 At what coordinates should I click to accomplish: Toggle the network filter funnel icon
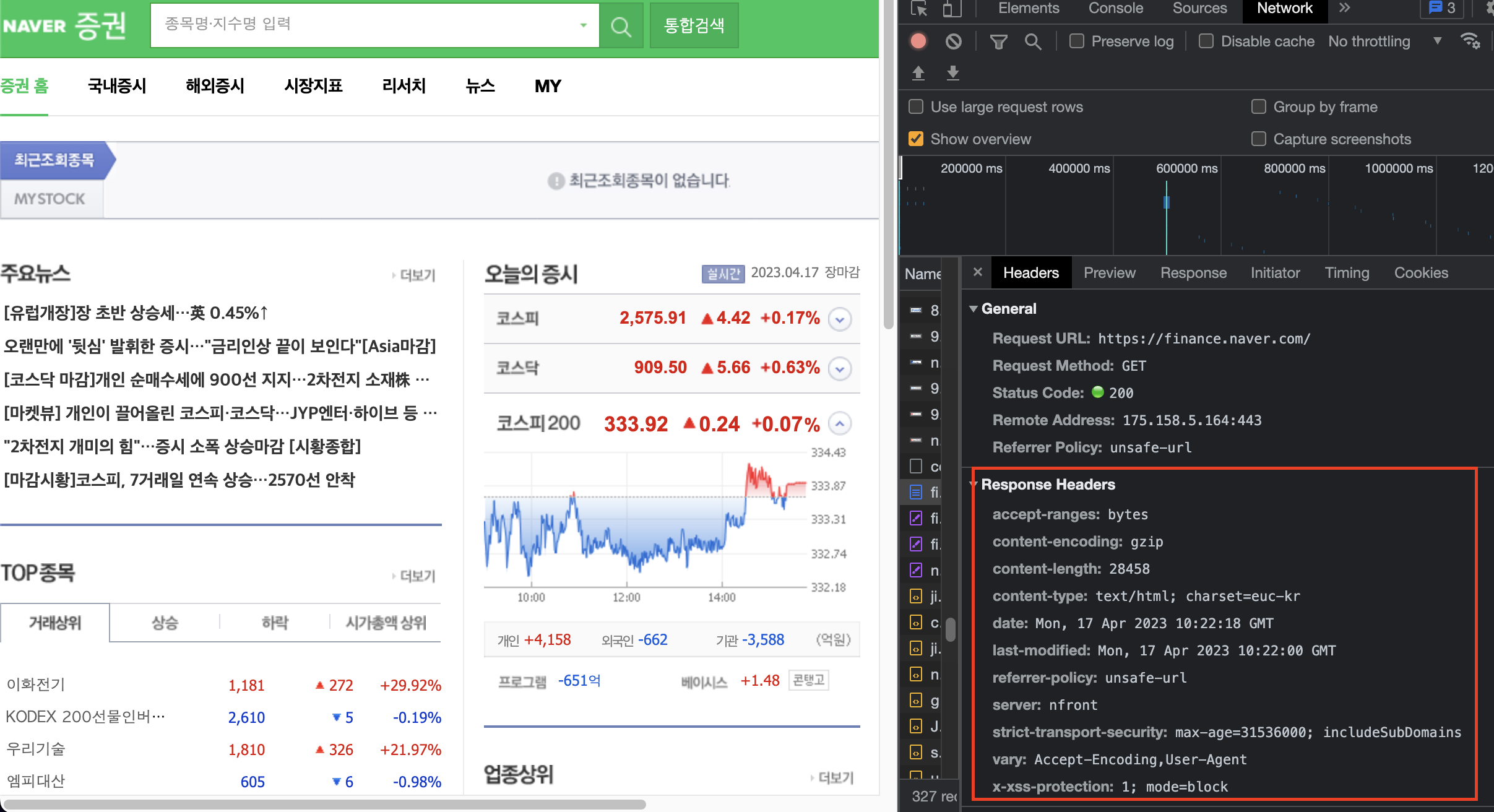pos(998,41)
